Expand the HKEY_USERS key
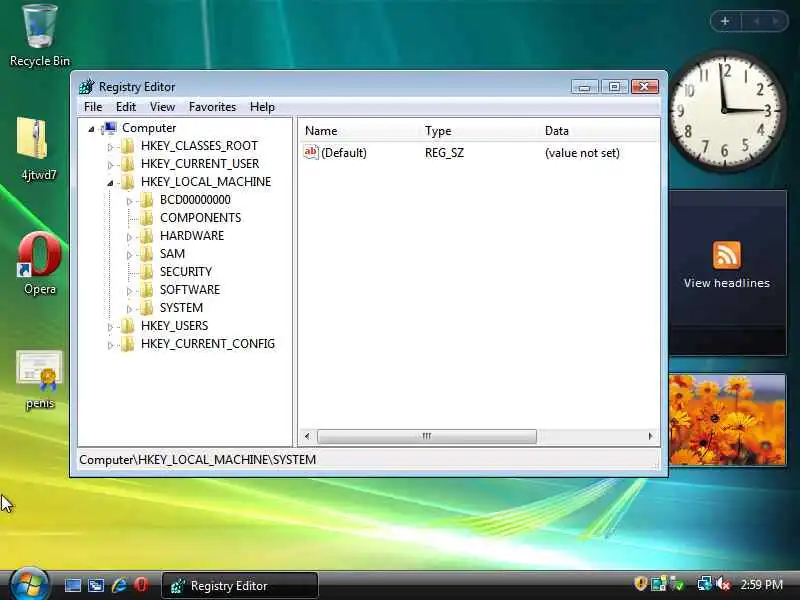800x600 pixels. 110,327
